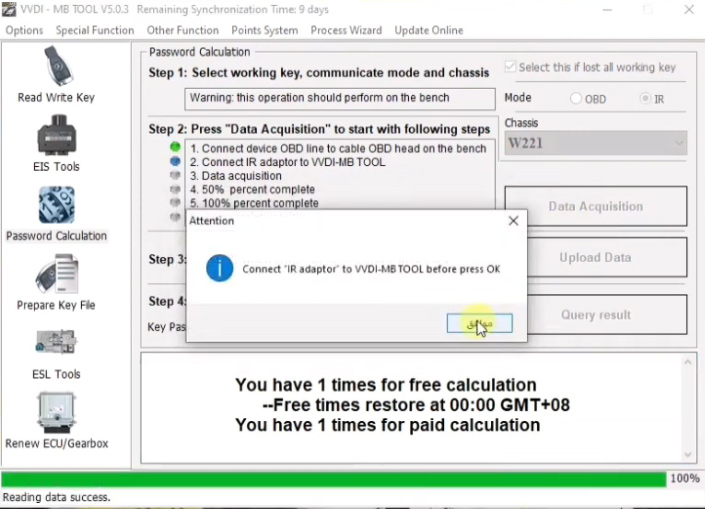Click 'Connect device OBD line to cable' step
The width and height of the screenshot is (705, 509).
pyautogui.click(x=338, y=148)
